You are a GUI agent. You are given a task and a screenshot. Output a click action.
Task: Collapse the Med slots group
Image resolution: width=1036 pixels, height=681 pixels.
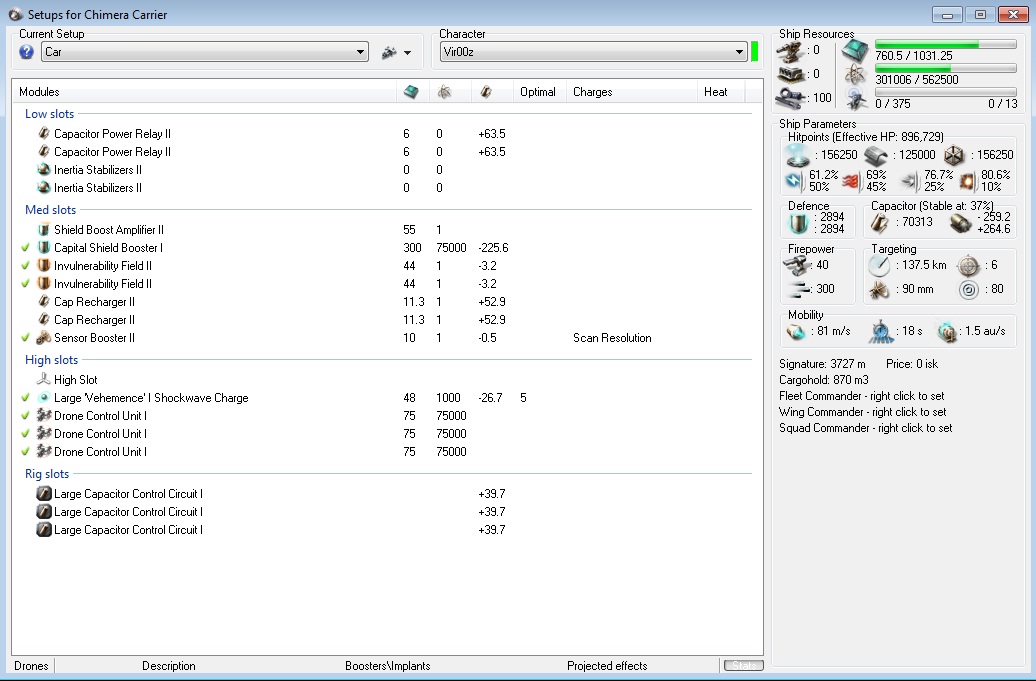point(50,209)
